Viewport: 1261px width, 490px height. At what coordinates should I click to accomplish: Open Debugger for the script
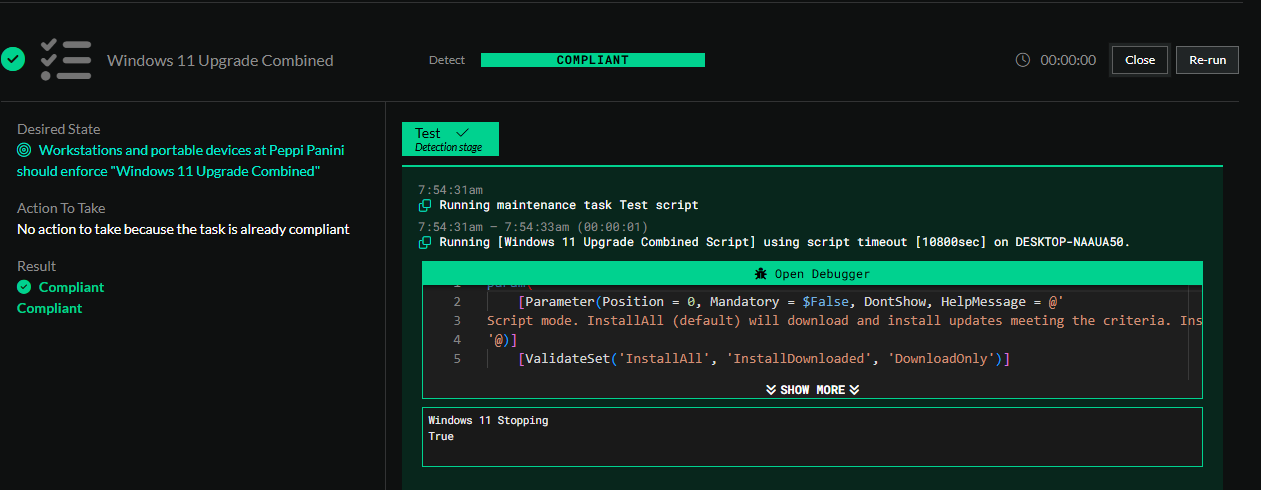pyautogui.click(x=812, y=274)
